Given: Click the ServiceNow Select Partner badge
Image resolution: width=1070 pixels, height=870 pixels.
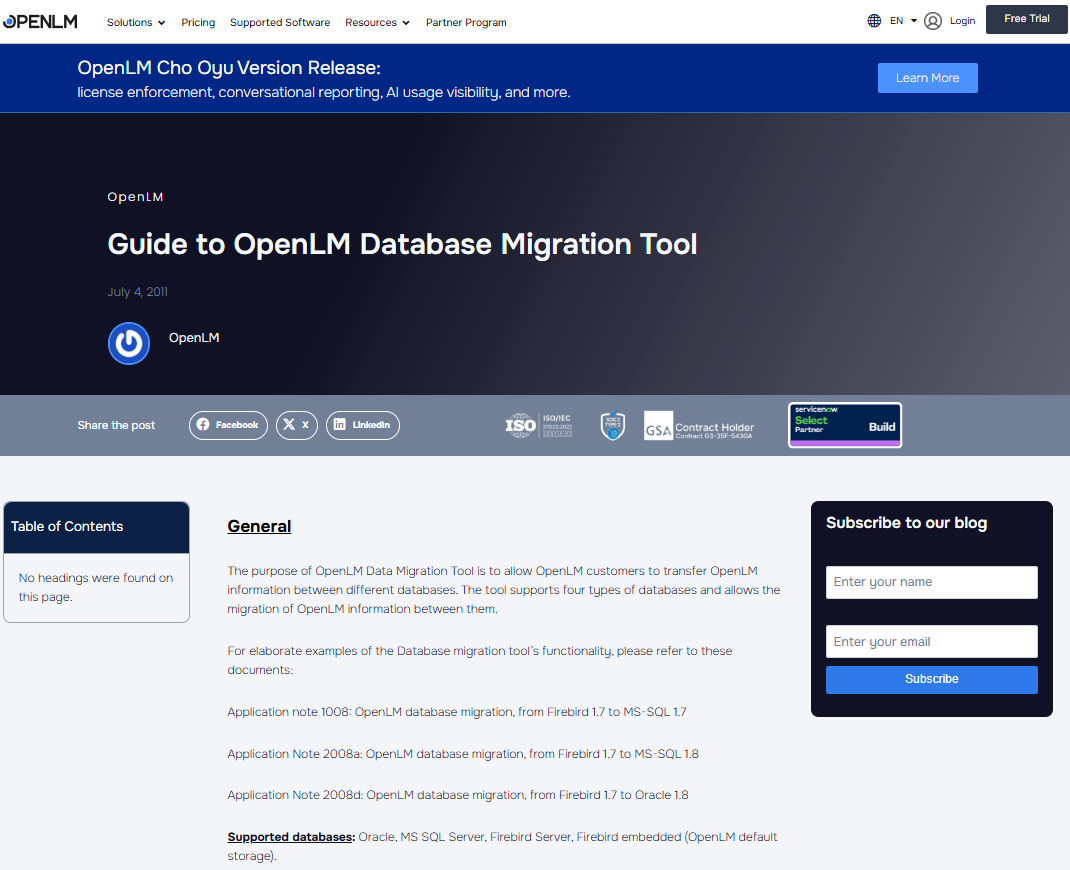Looking at the screenshot, I should (845, 425).
